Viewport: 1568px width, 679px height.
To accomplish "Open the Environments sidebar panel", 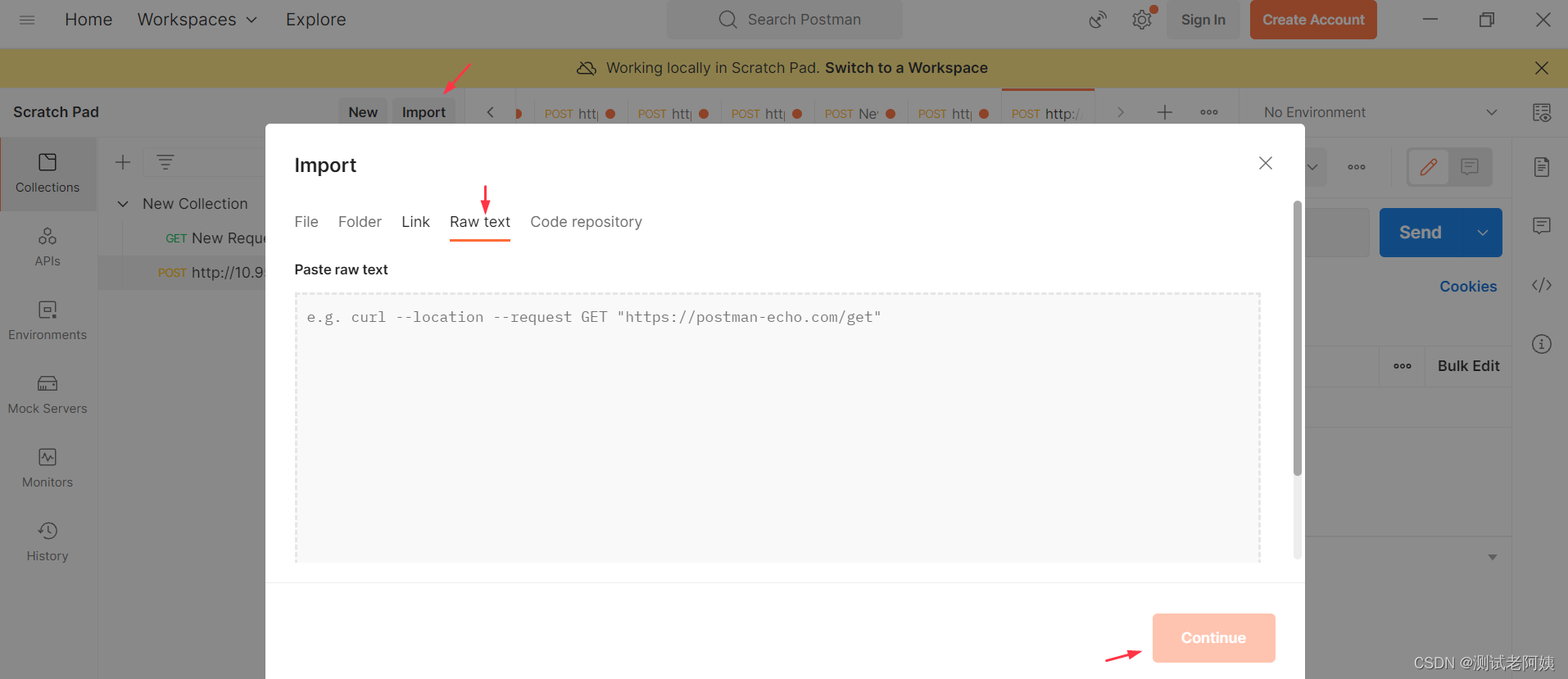I will click(48, 321).
